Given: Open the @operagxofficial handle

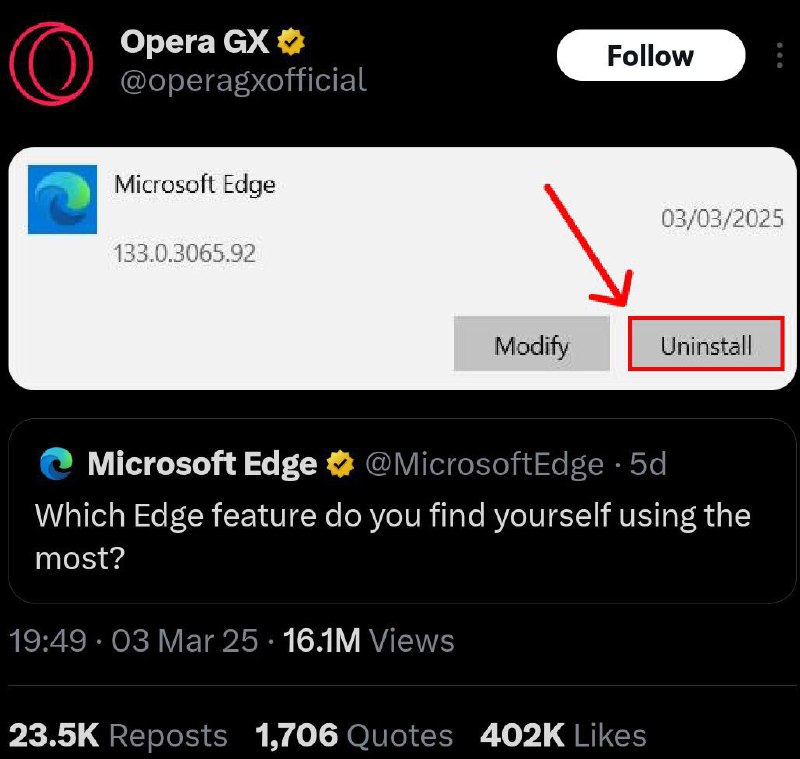Looking at the screenshot, I should pos(243,80).
